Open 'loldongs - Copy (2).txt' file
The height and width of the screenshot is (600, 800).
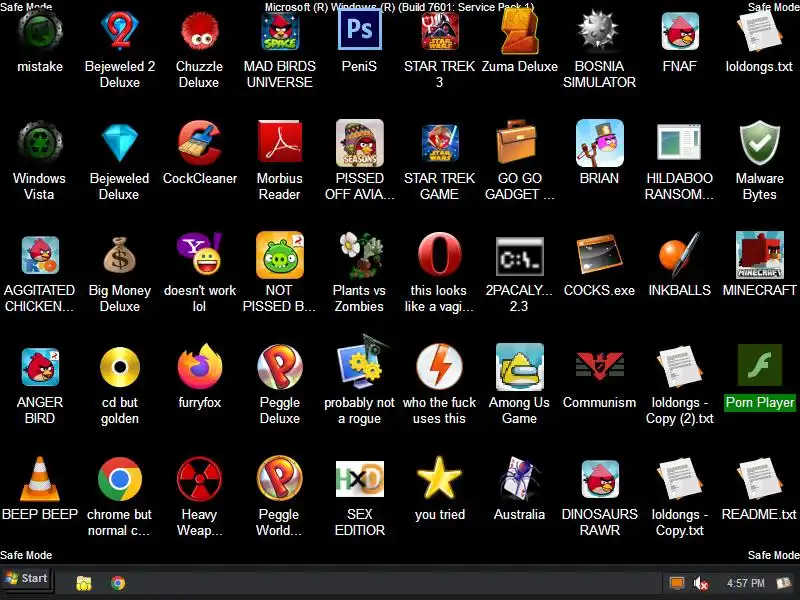coord(679,366)
